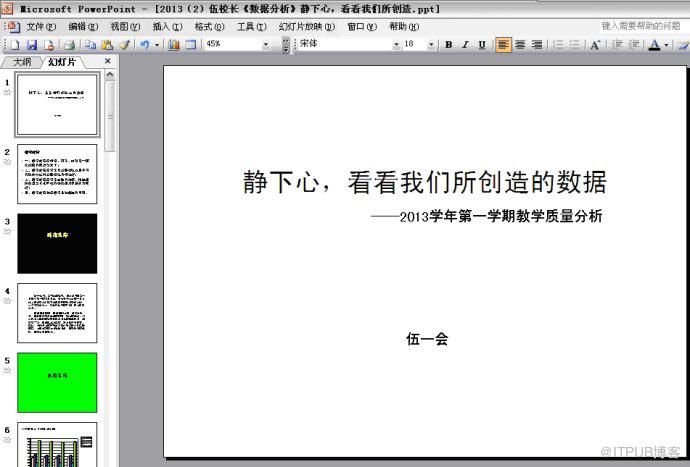The width and height of the screenshot is (690, 467).
Task: Click the Increase Indent icon
Action: click(x=634, y=44)
